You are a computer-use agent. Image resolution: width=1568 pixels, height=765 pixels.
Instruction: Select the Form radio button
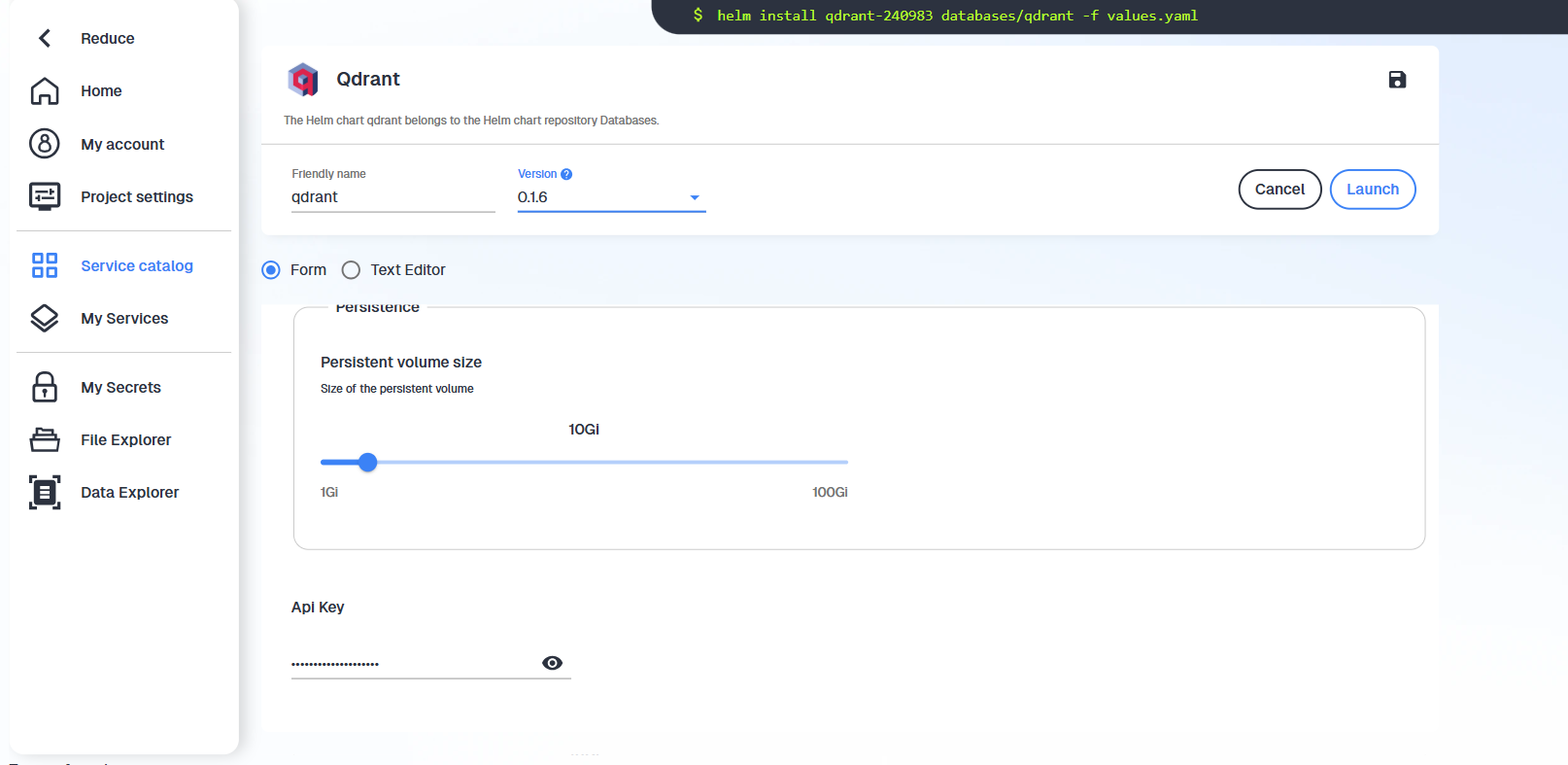pyautogui.click(x=271, y=270)
